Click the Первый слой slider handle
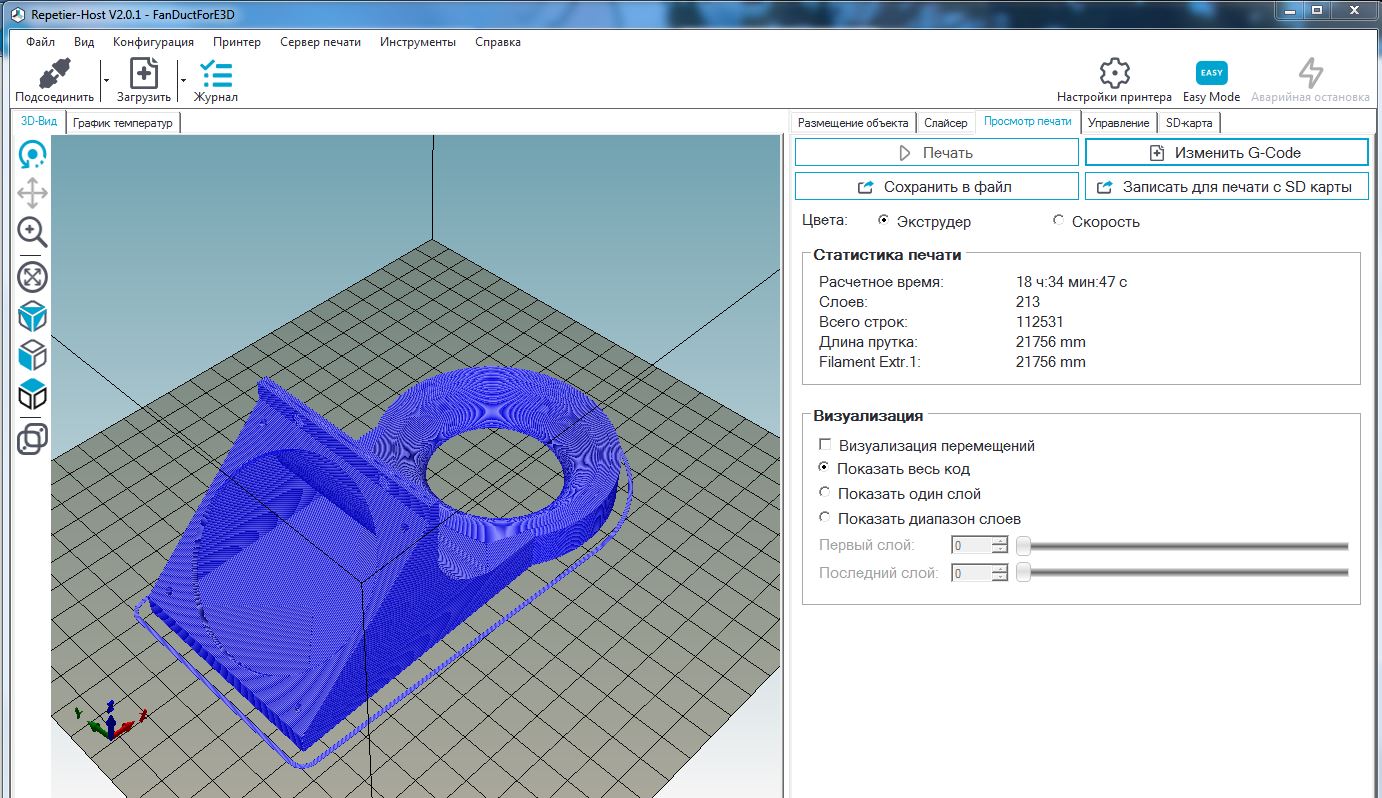This screenshot has height=798, width=1382. 1023,546
